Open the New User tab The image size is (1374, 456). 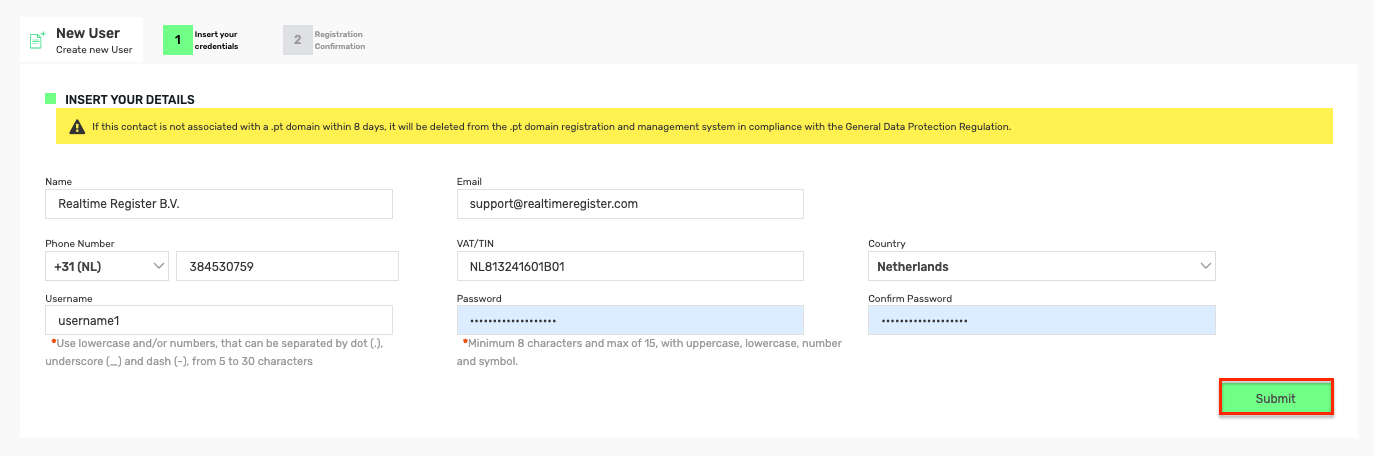(x=82, y=40)
